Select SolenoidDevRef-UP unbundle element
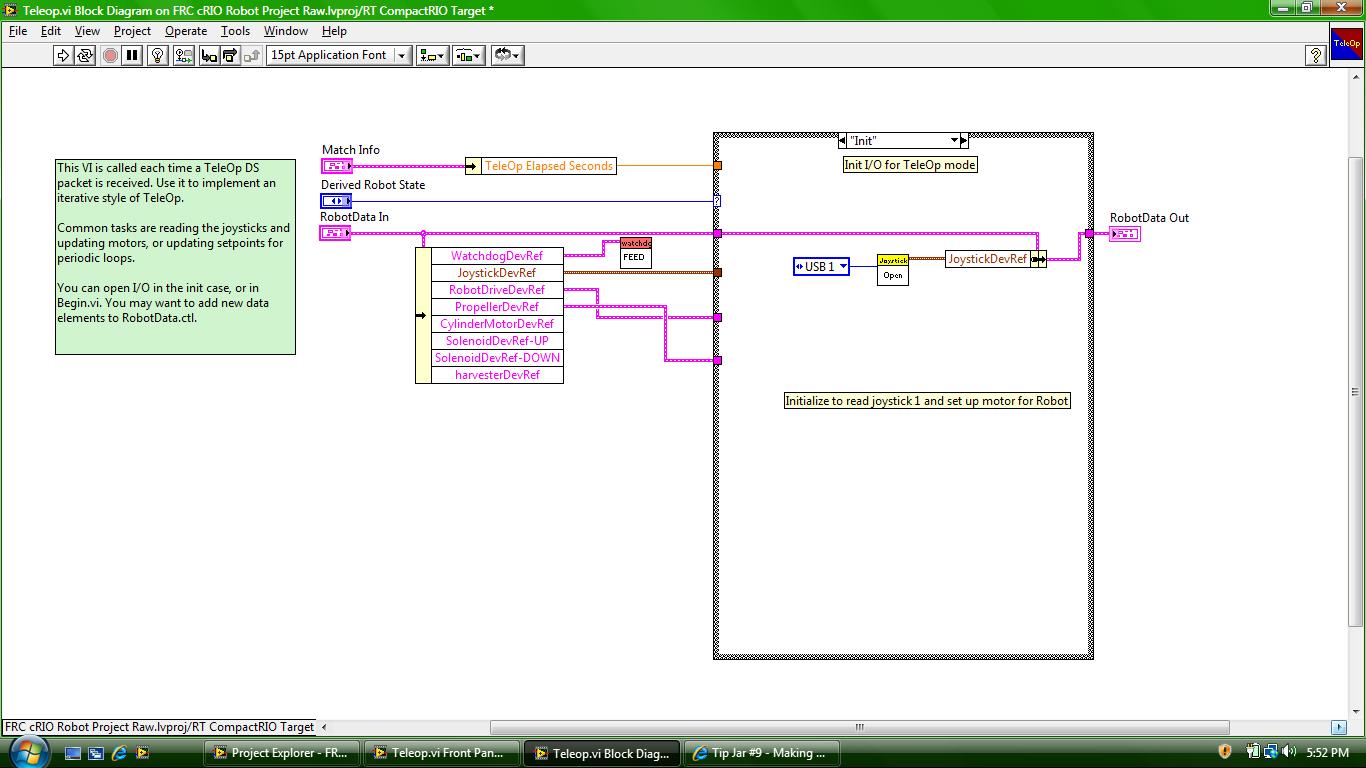The width and height of the screenshot is (1366, 768). coord(497,341)
